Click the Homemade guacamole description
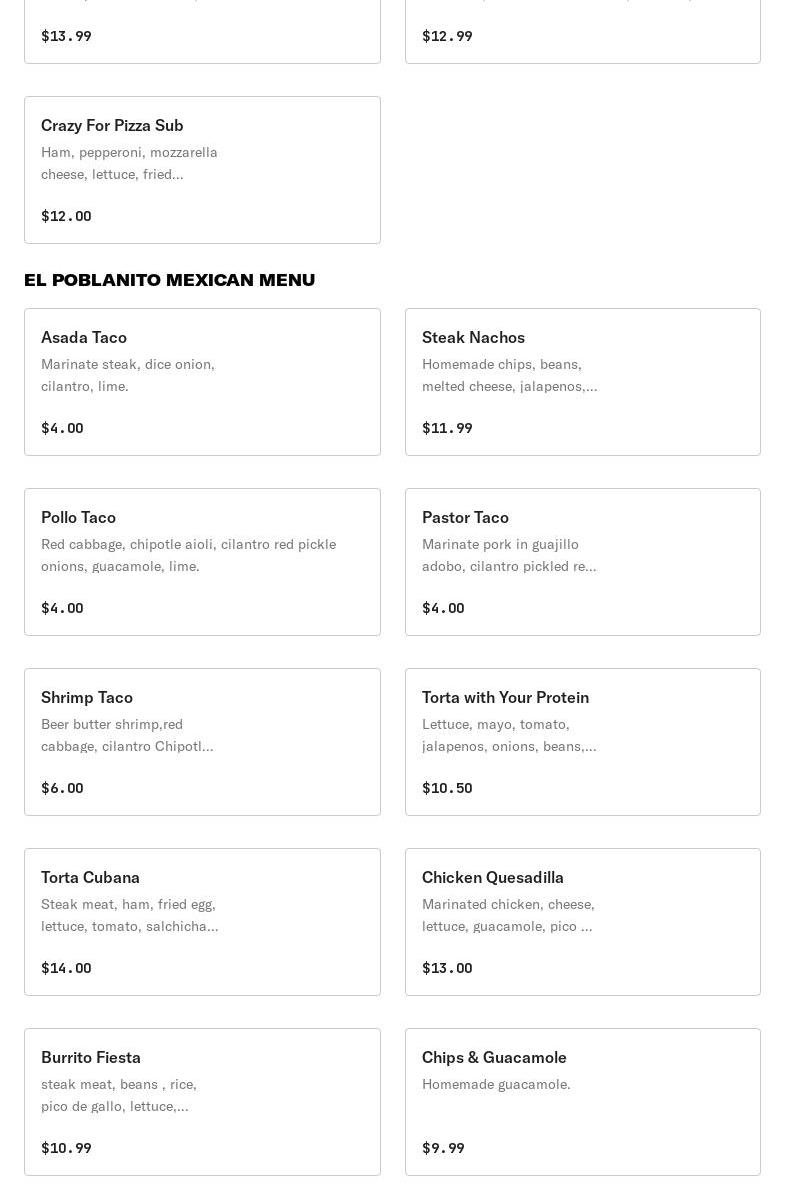 (x=496, y=1084)
